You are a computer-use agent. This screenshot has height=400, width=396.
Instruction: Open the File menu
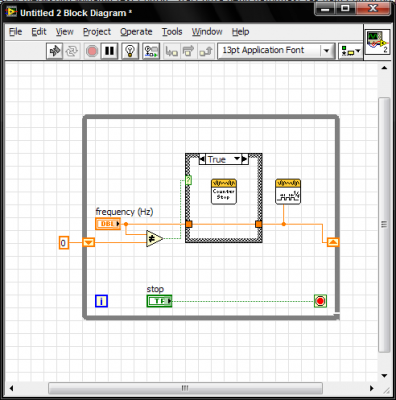click(x=15, y=32)
